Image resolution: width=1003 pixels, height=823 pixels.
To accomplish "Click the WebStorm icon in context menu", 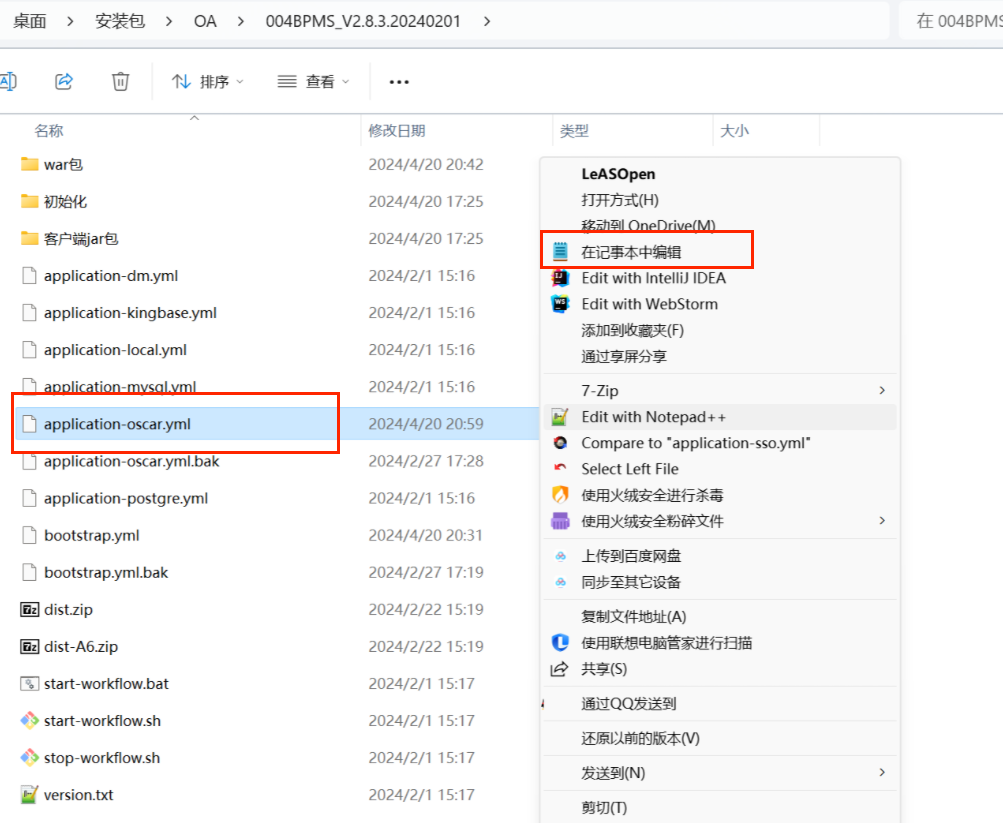I will click(x=561, y=304).
